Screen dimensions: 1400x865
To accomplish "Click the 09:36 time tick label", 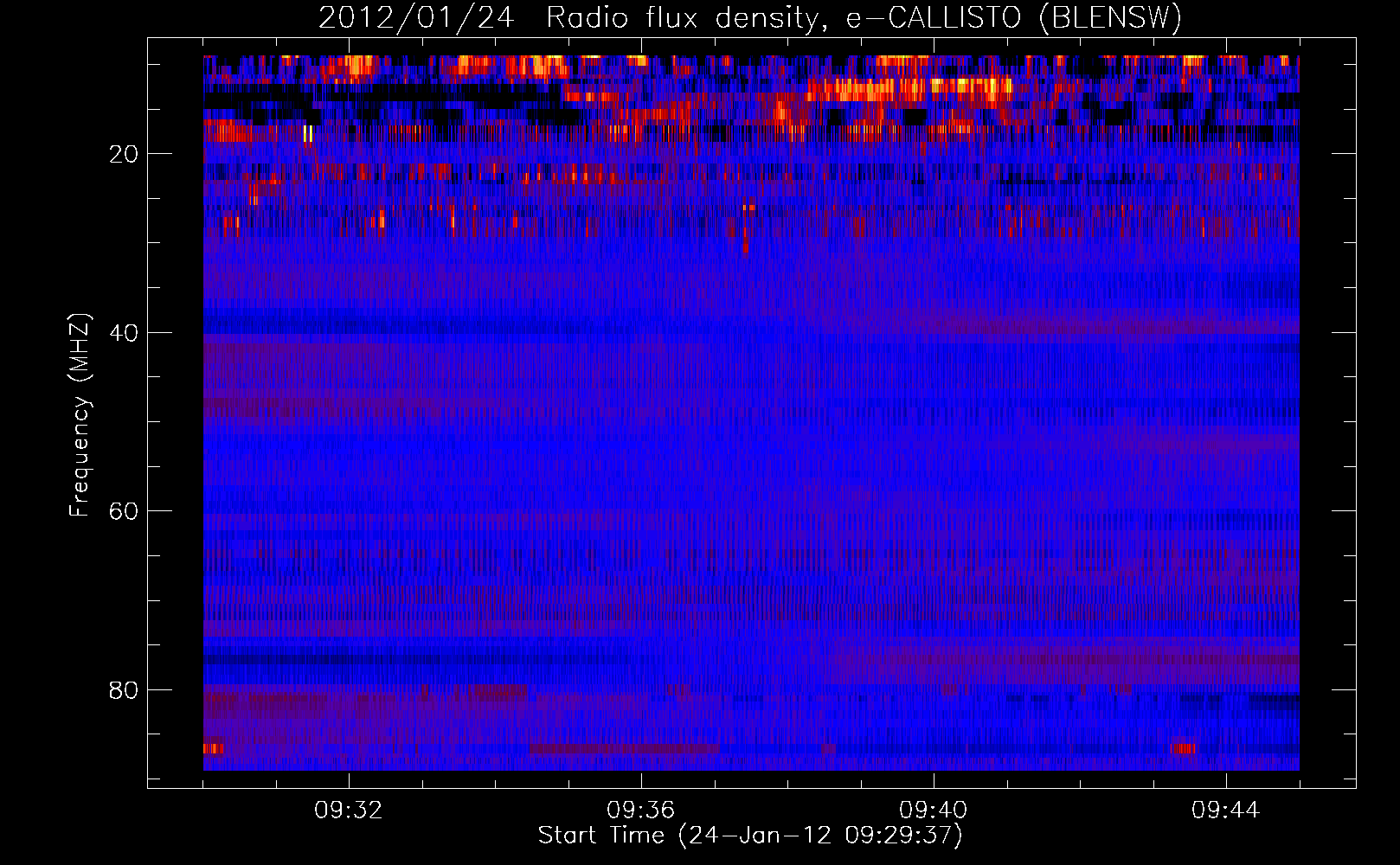I will pyautogui.click(x=641, y=811).
